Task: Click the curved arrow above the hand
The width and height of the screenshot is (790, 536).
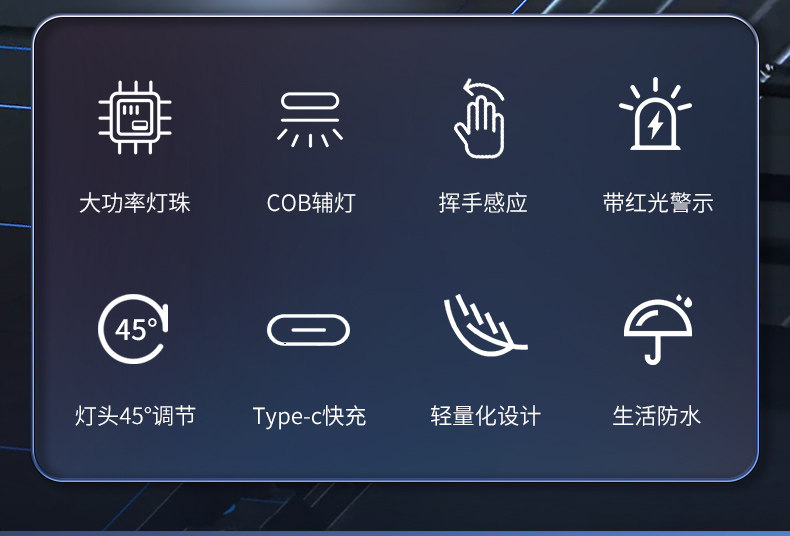Action: point(483,89)
